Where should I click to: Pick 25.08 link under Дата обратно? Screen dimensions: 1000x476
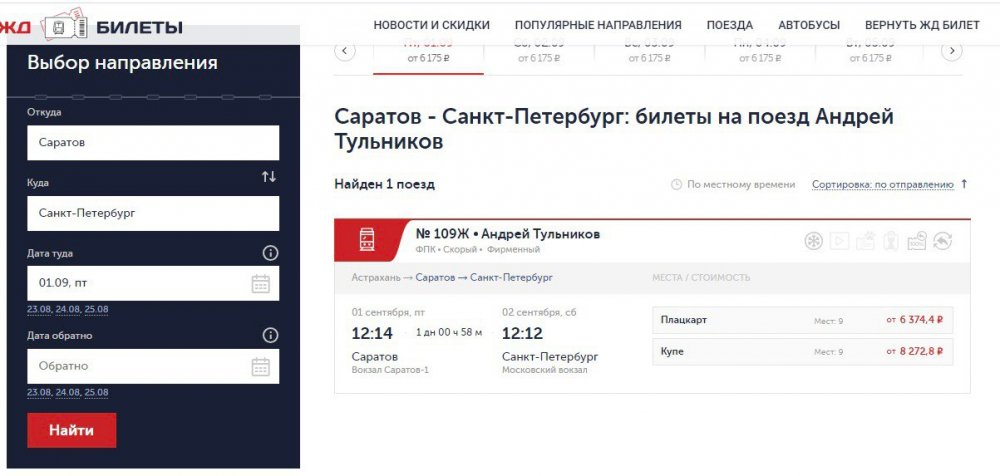96,392
